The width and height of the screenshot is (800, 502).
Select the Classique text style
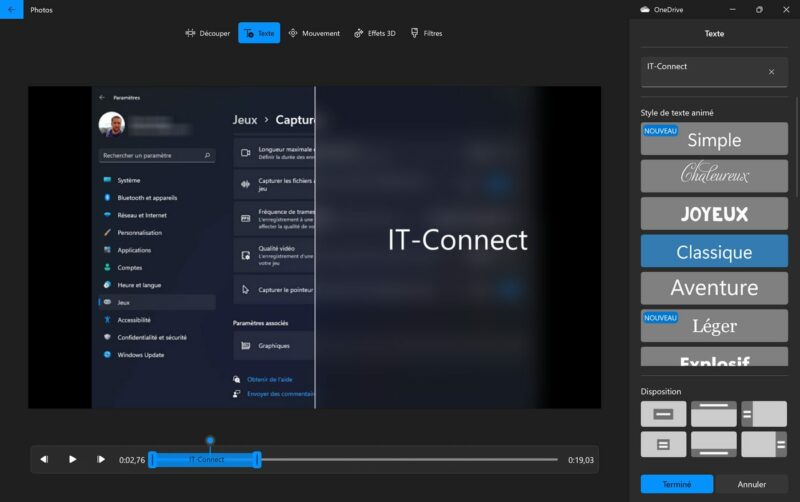tap(714, 251)
